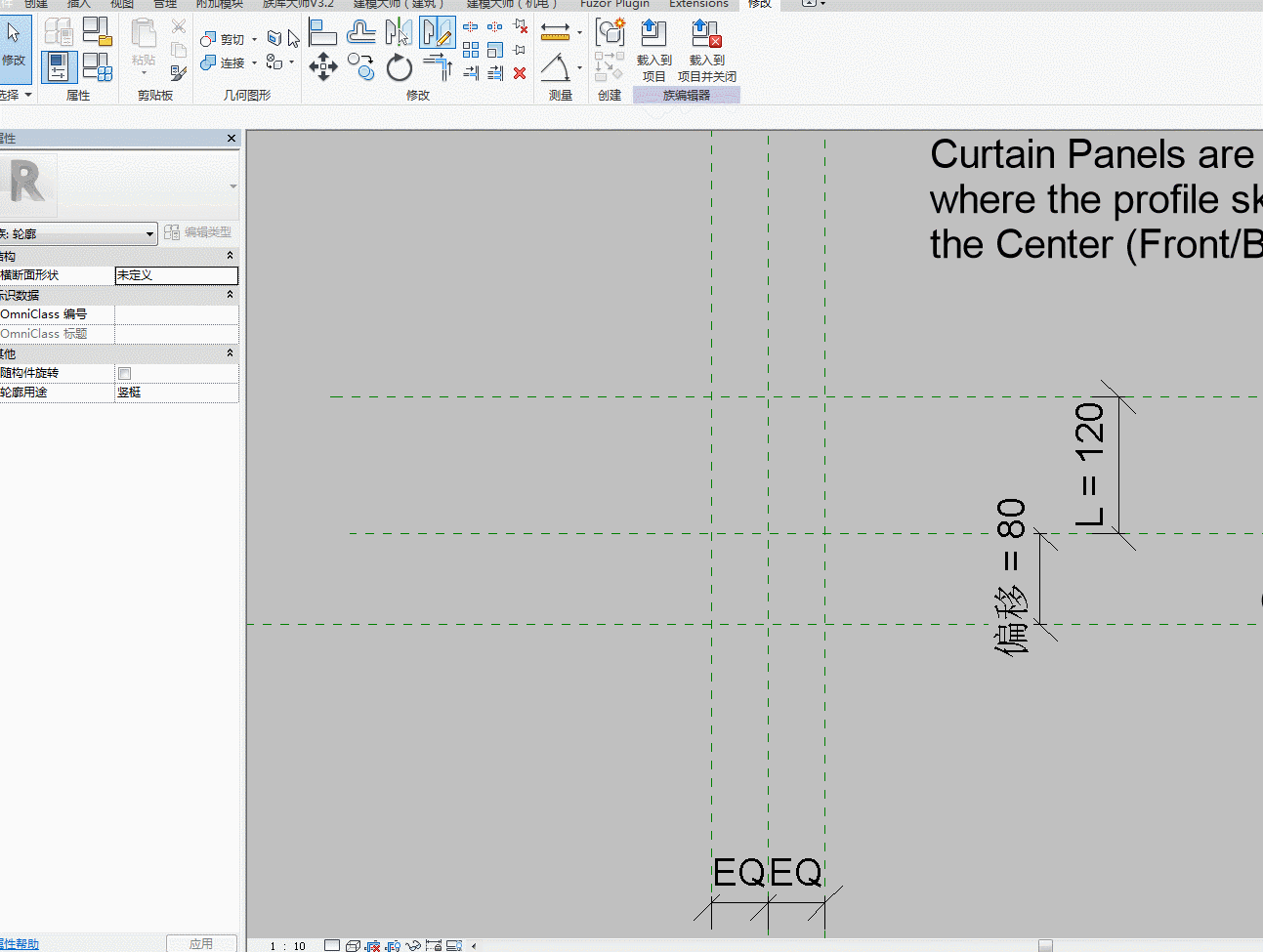The image size is (1263, 952).
Task: Toggle the Properties palette button in ribbon
Action: coord(59,67)
